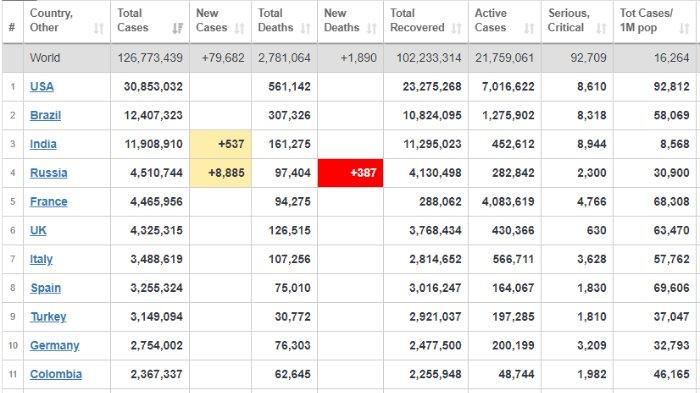Sort by Serious, Critical arrow icon
Image resolution: width=700 pixels, height=393 pixels.
pos(601,29)
